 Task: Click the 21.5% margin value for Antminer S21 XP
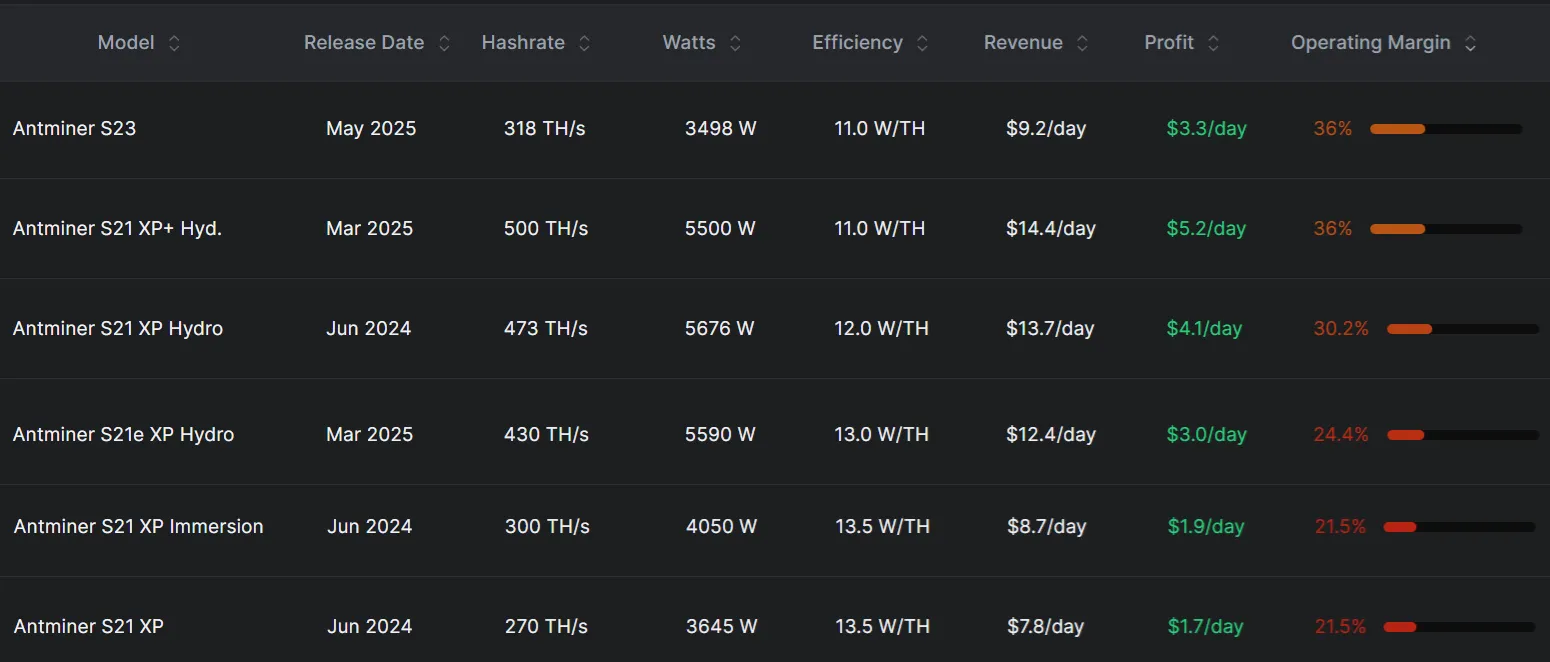pos(1340,626)
